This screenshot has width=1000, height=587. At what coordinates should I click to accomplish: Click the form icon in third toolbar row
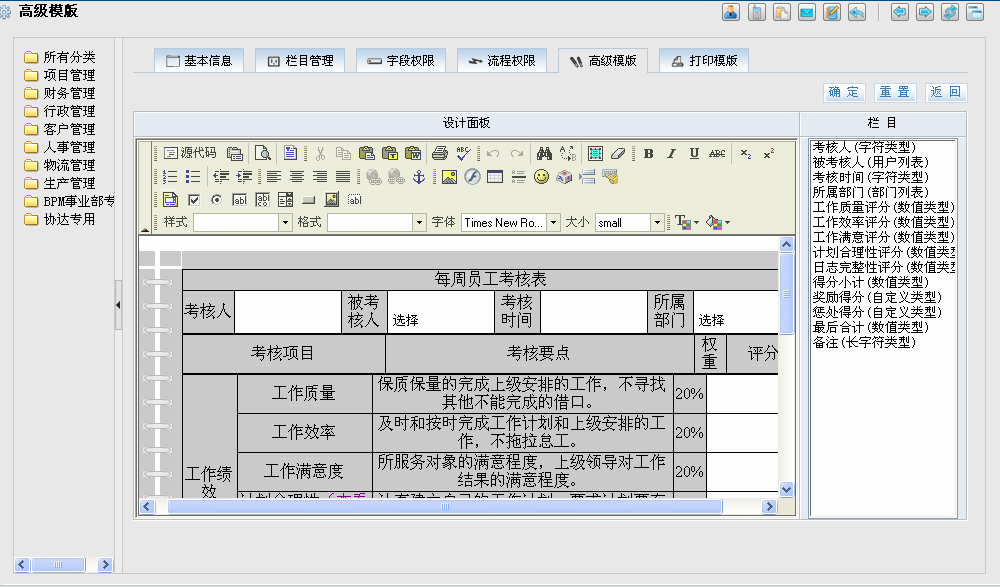pos(170,200)
